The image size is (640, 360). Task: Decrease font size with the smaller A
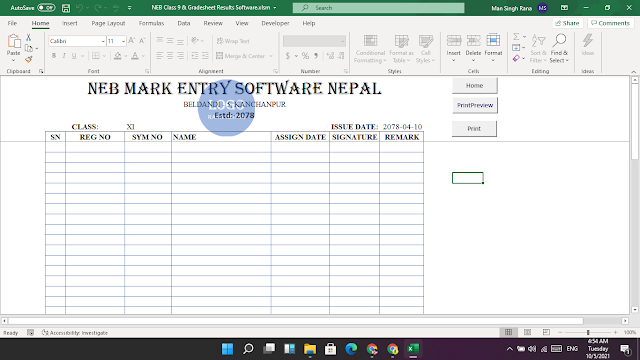142,41
